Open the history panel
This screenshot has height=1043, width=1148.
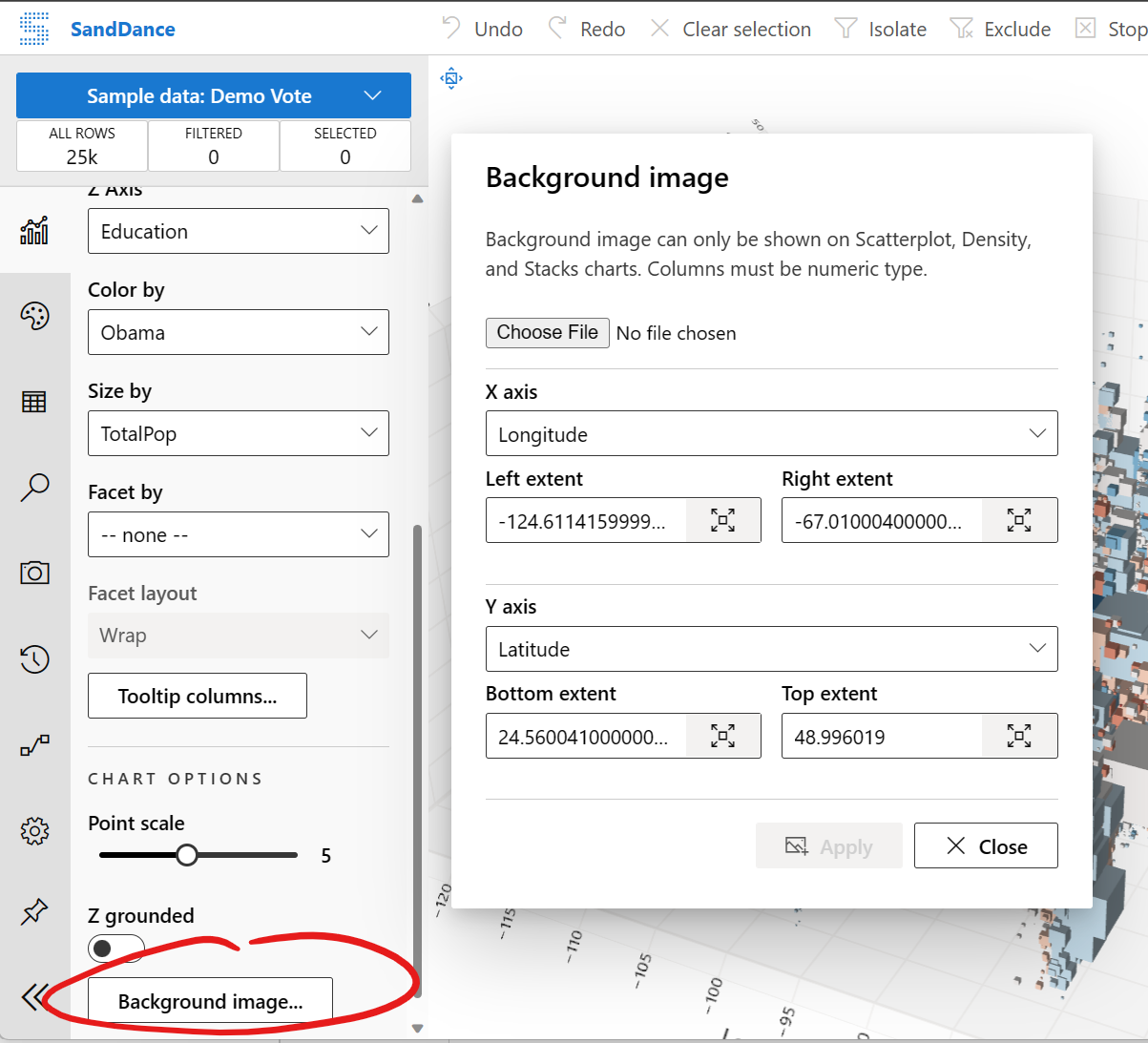35,658
